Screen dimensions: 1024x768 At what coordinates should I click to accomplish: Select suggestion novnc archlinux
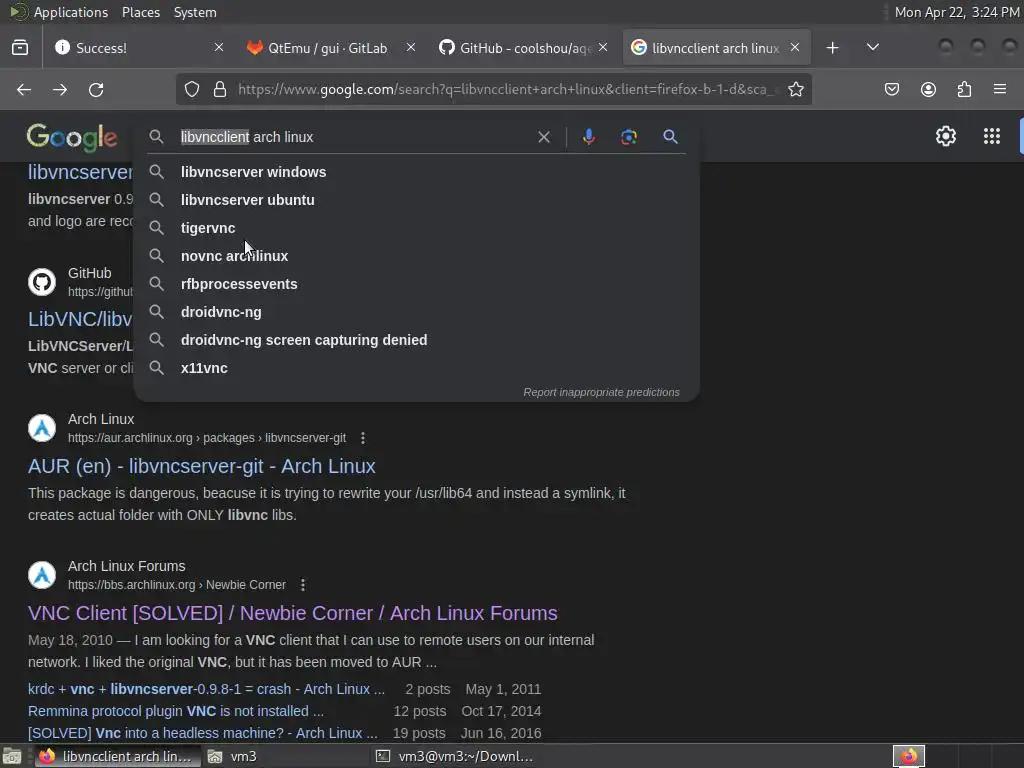pos(417,256)
